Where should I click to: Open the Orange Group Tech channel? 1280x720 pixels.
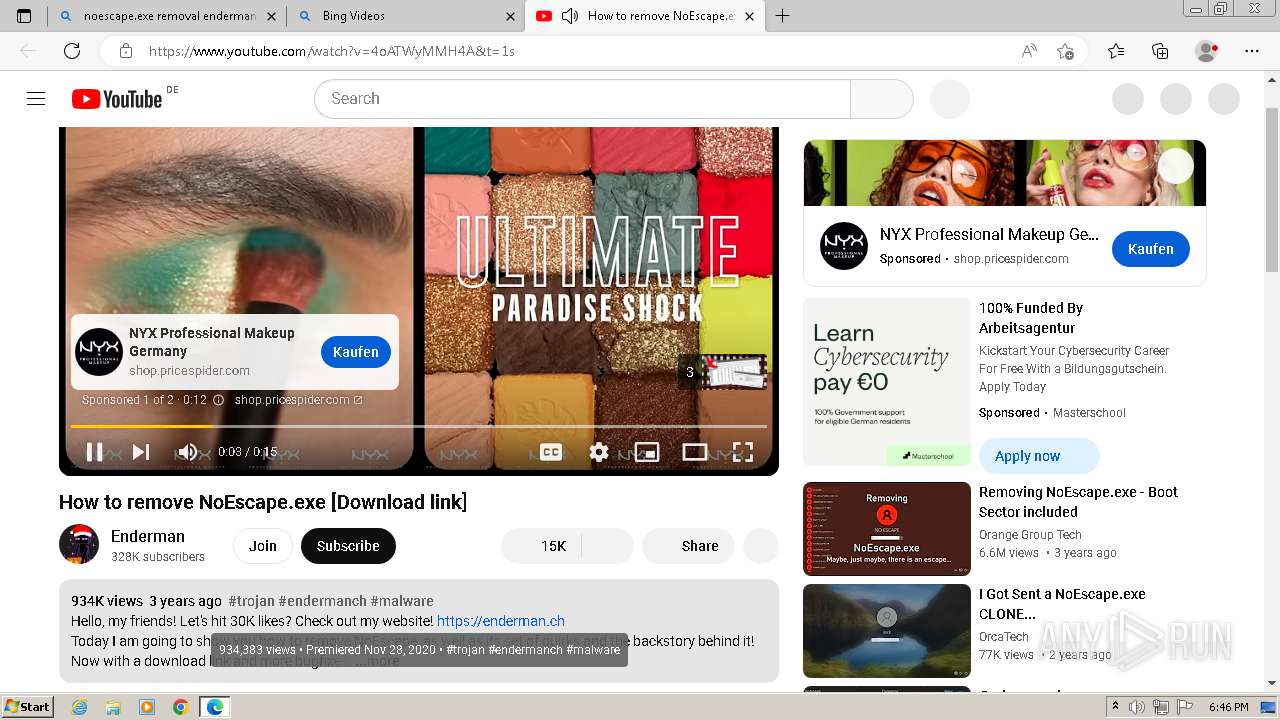coord(1030,535)
